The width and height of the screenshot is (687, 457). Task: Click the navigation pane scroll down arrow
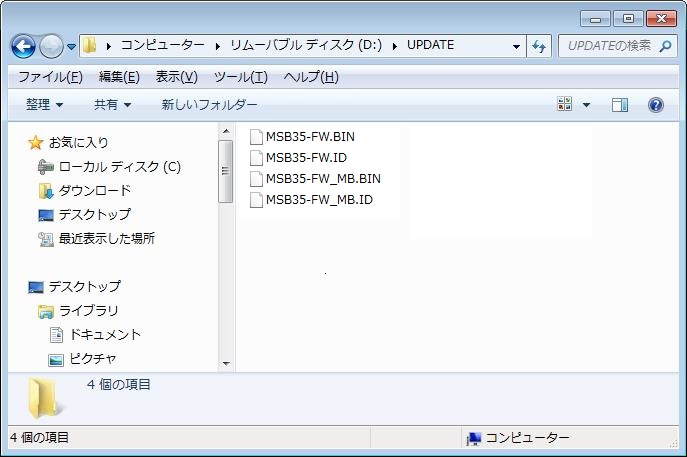tap(226, 363)
